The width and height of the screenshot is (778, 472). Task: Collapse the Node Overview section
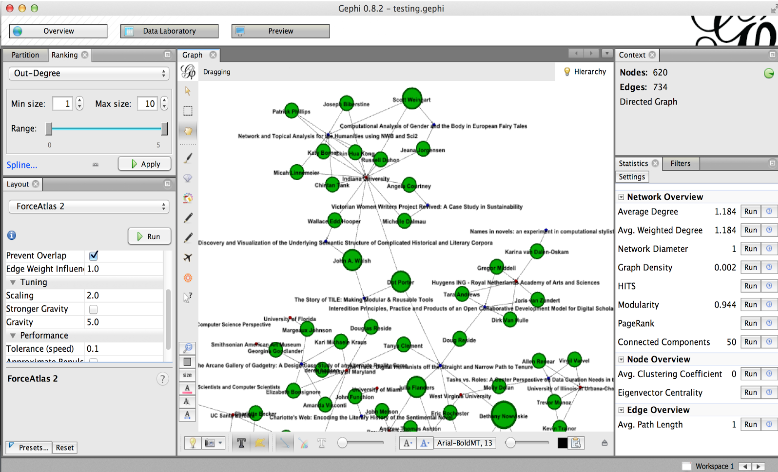[x=621, y=359]
